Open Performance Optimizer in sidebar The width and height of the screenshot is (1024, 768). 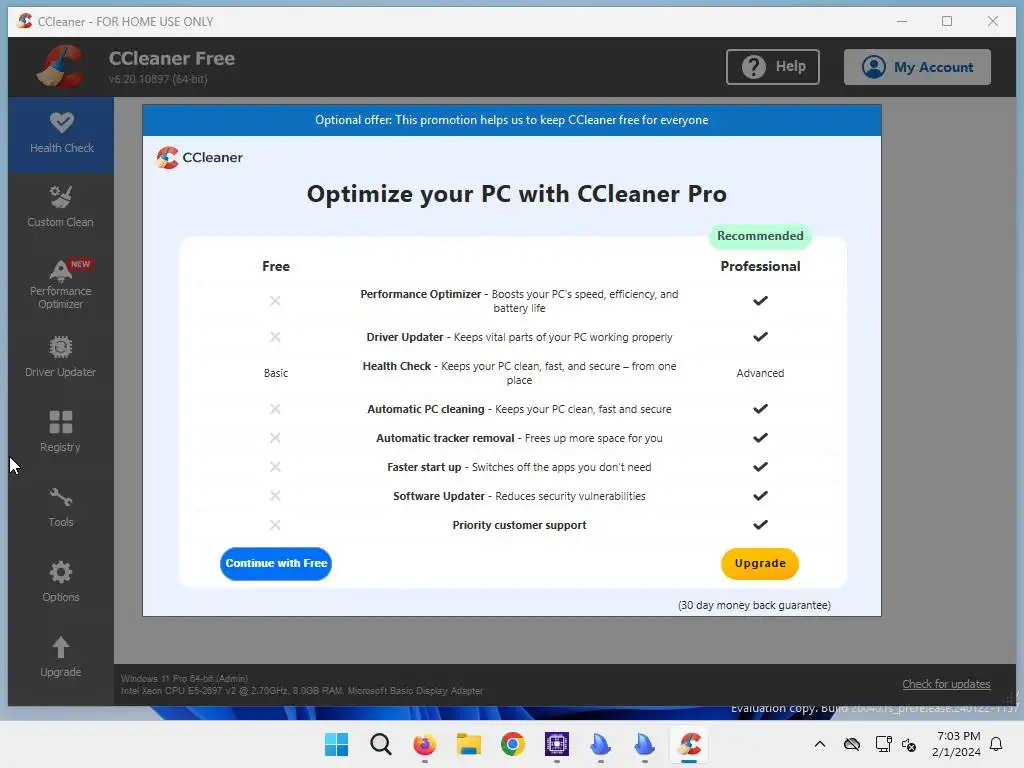pos(61,285)
